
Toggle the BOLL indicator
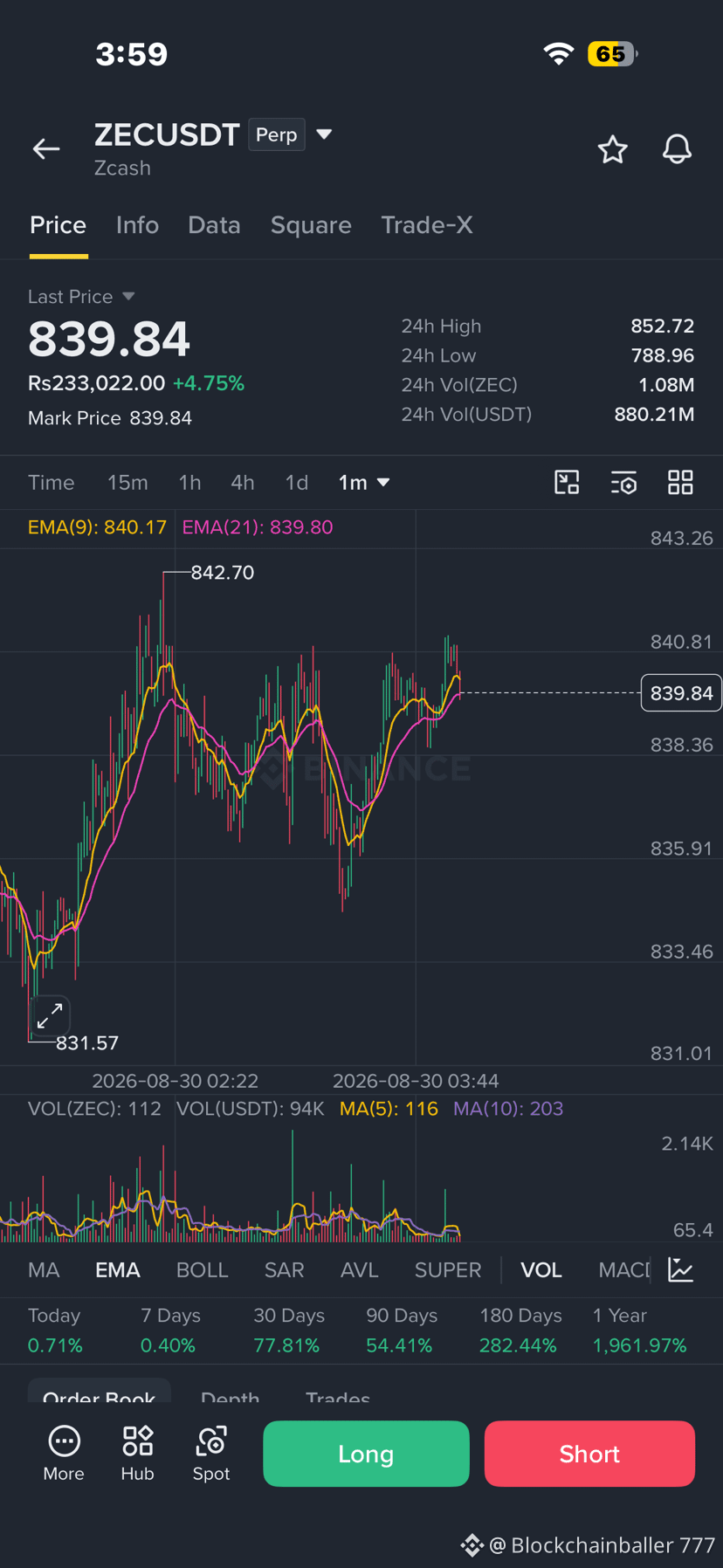203,1269
